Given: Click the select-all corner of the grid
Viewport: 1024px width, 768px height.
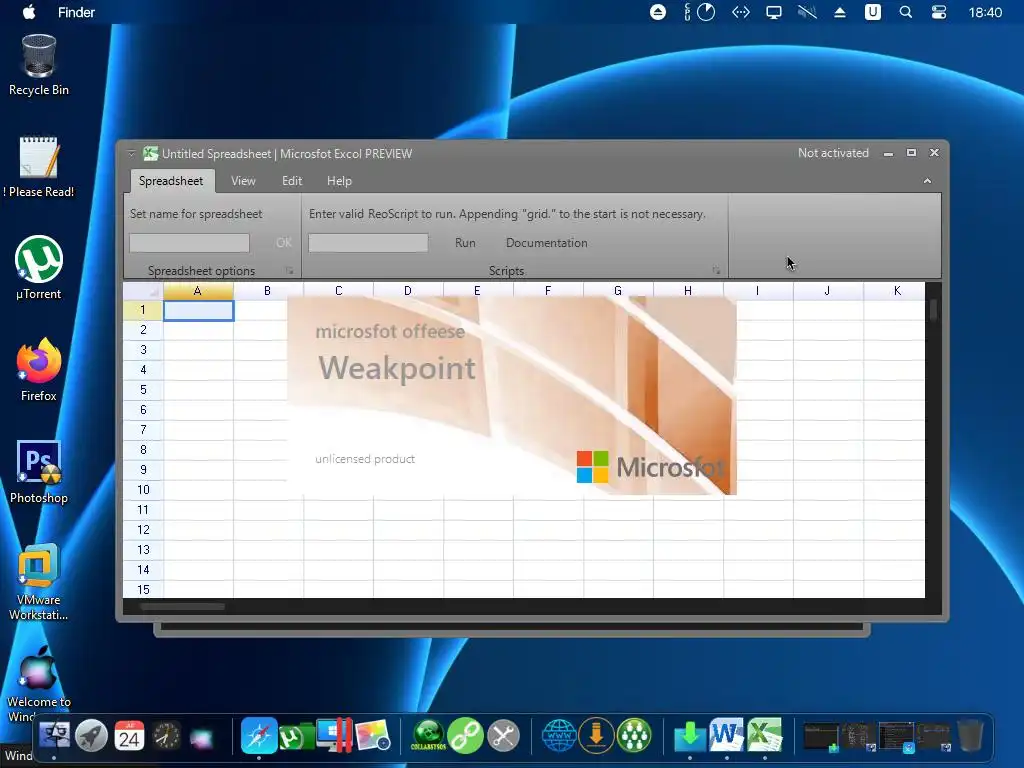Looking at the screenshot, I should click(143, 291).
